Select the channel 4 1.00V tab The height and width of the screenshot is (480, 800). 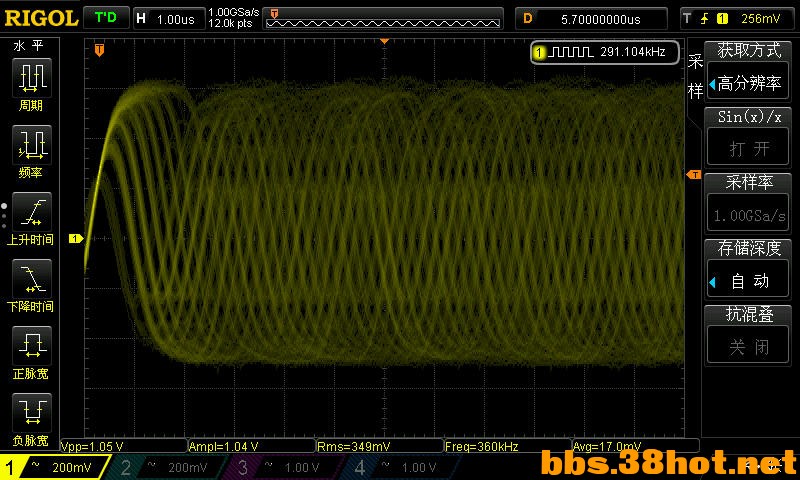399,467
